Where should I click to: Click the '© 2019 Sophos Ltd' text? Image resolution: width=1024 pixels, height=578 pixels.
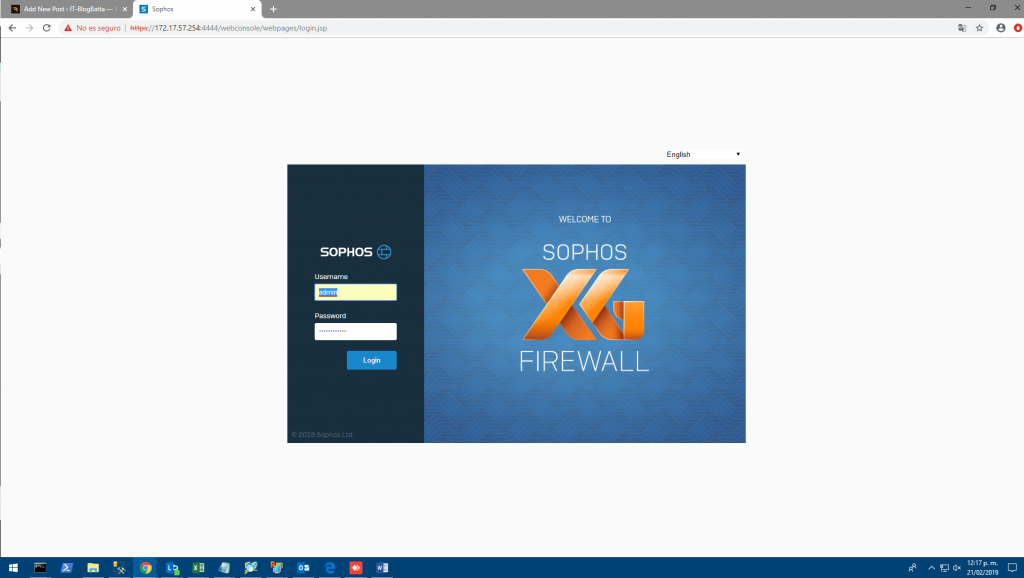pyautogui.click(x=322, y=435)
